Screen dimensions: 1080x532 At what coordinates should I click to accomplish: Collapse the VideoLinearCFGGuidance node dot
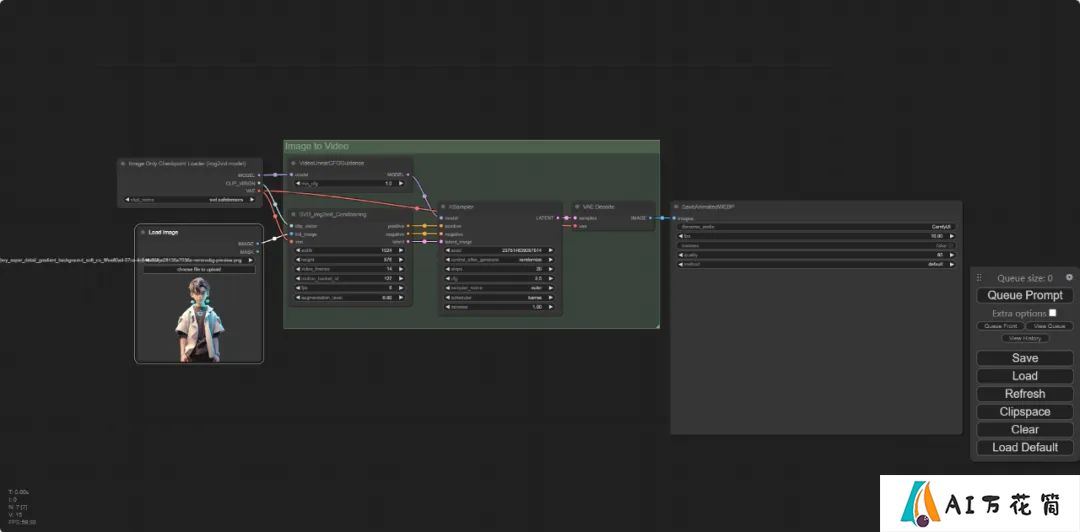[x=294, y=163]
